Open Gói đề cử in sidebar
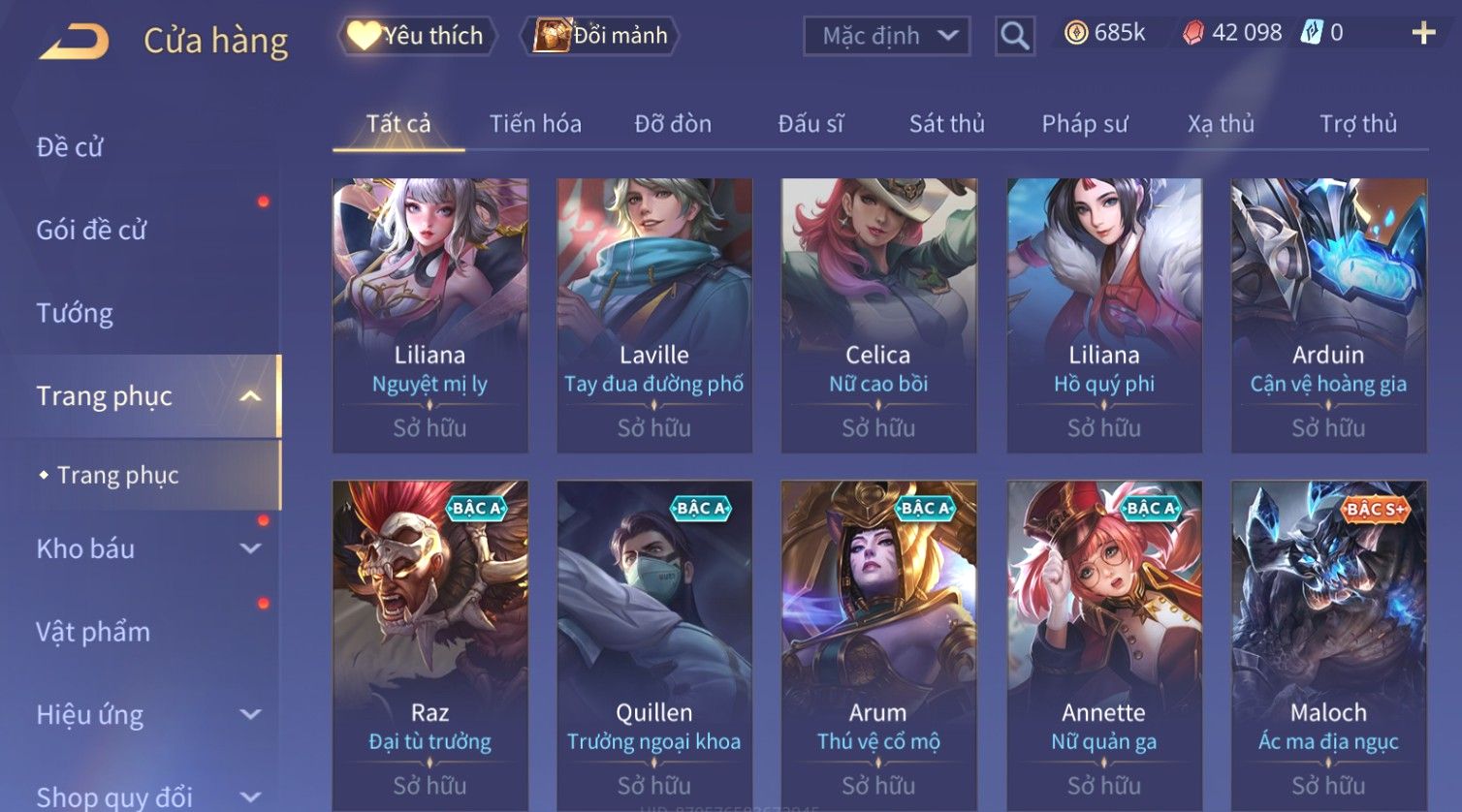The height and width of the screenshot is (812, 1462). (x=91, y=231)
